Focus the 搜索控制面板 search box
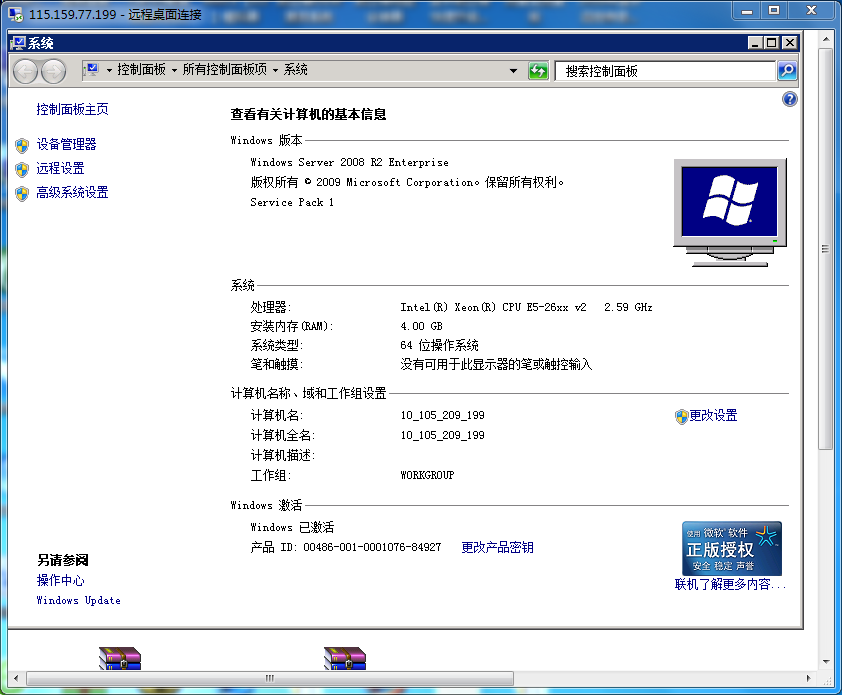Screen dimensions: 842x695 click(665, 71)
